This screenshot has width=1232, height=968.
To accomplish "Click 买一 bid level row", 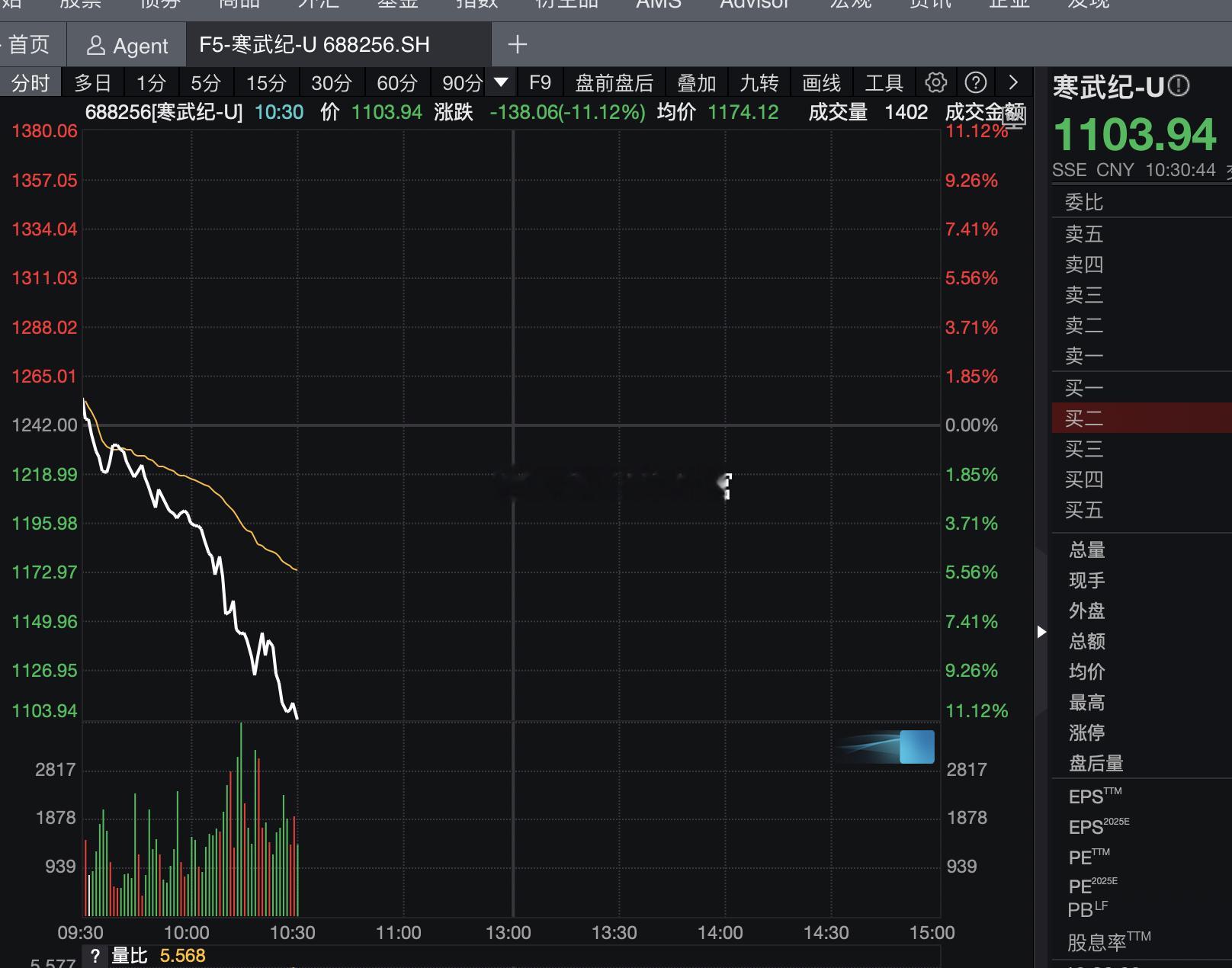I will point(1142,388).
